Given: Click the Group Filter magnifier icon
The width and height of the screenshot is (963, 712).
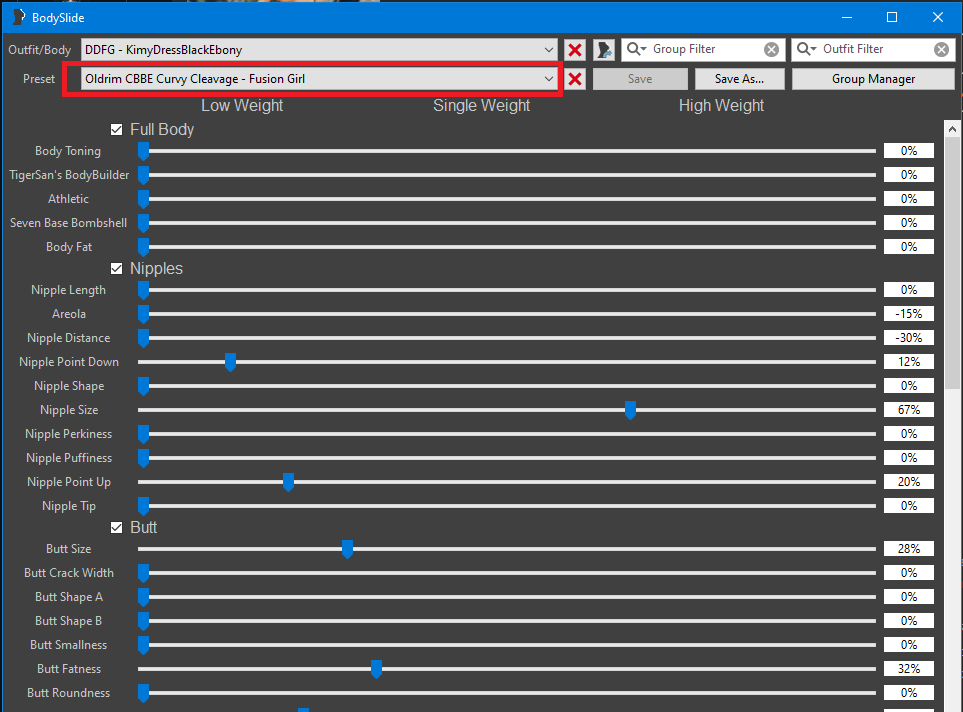Looking at the screenshot, I should point(636,49).
